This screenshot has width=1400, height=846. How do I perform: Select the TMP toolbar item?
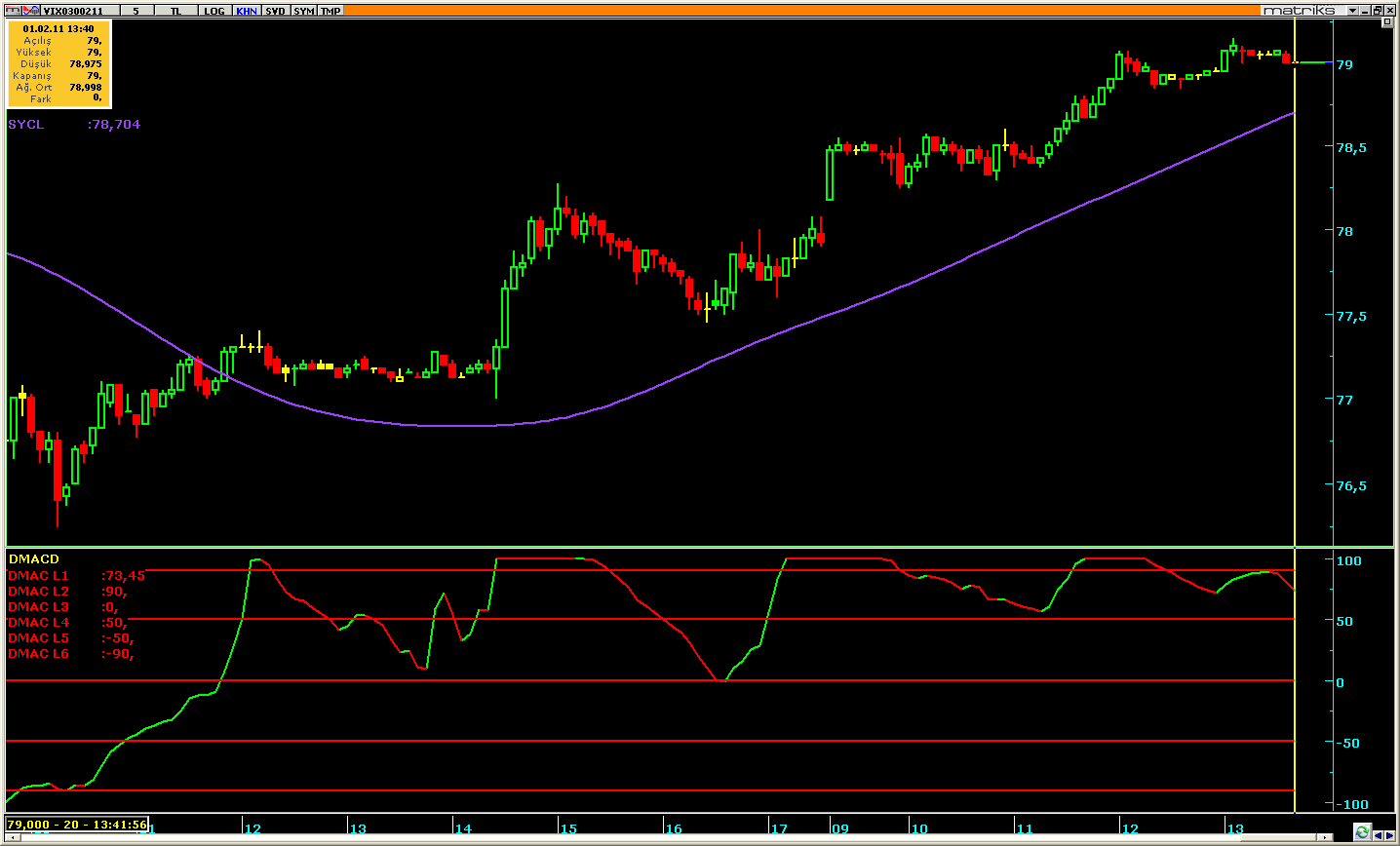[x=331, y=11]
